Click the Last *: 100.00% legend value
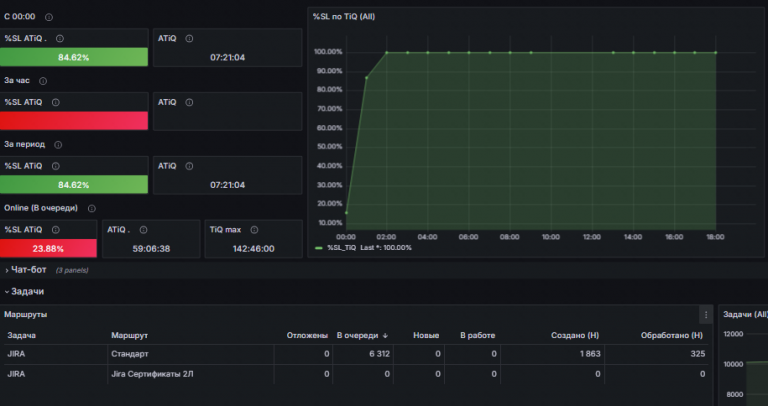The width and height of the screenshot is (768, 406). (386, 248)
